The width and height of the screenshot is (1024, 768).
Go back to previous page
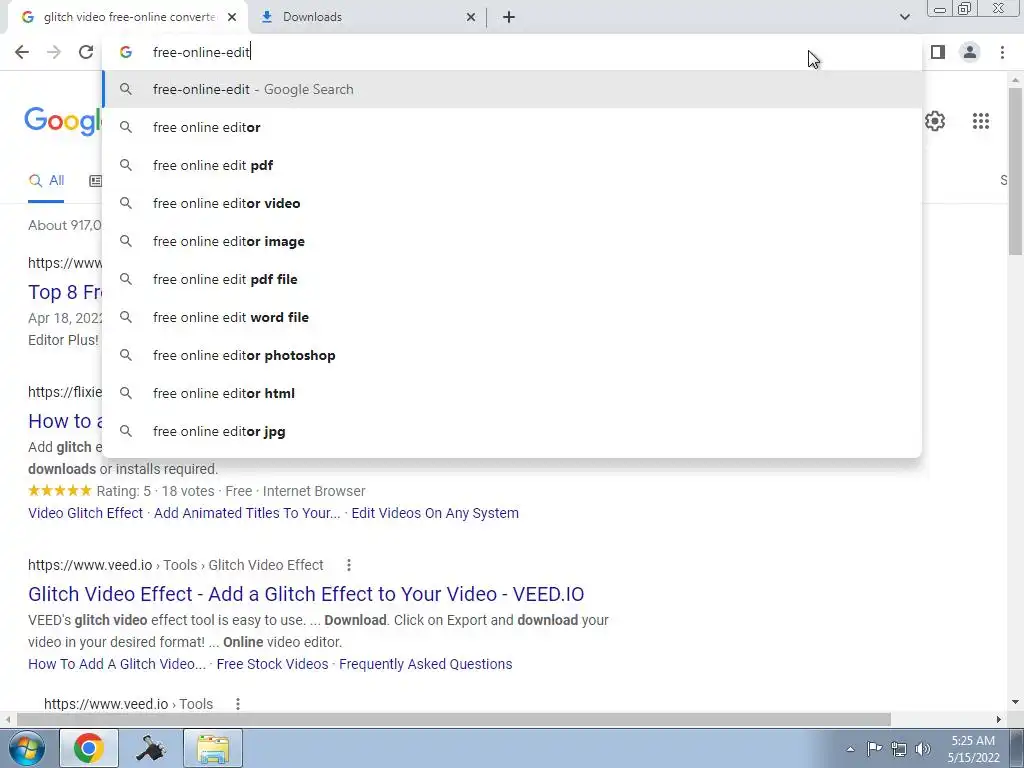[x=22, y=52]
